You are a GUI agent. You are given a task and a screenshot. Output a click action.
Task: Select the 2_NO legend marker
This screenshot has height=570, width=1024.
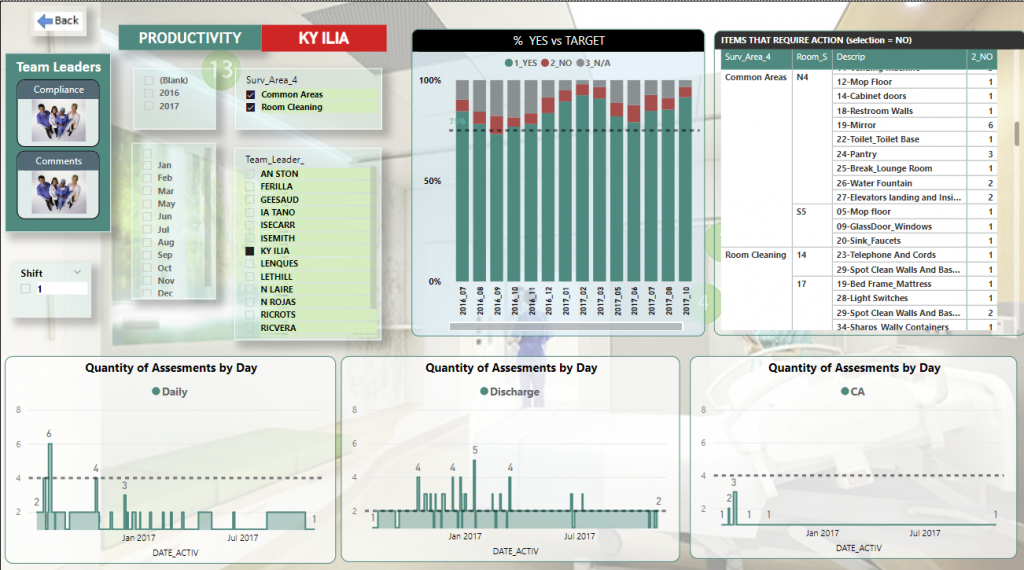[547, 63]
